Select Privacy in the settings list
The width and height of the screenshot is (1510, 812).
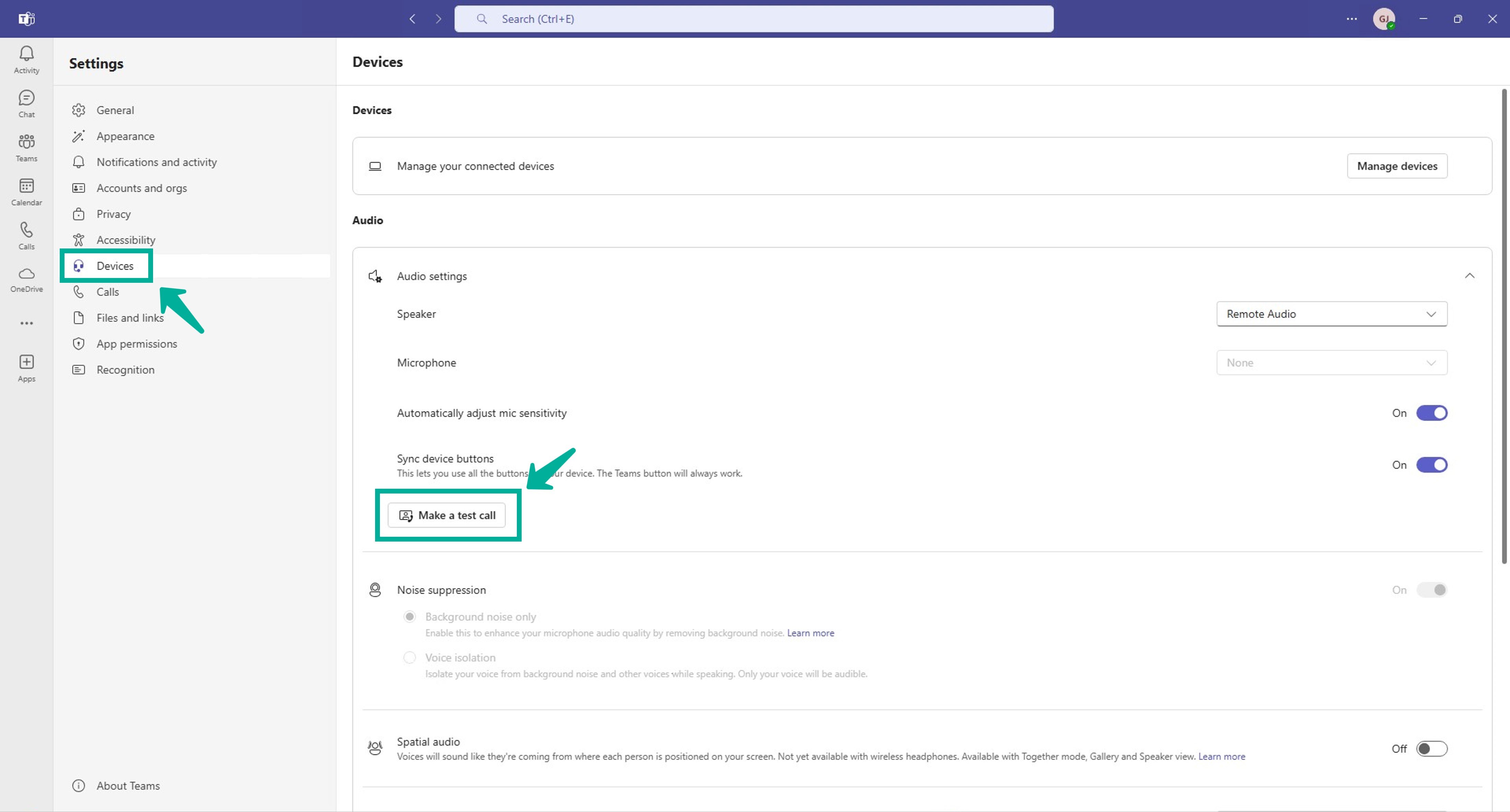click(x=113, y=214)
